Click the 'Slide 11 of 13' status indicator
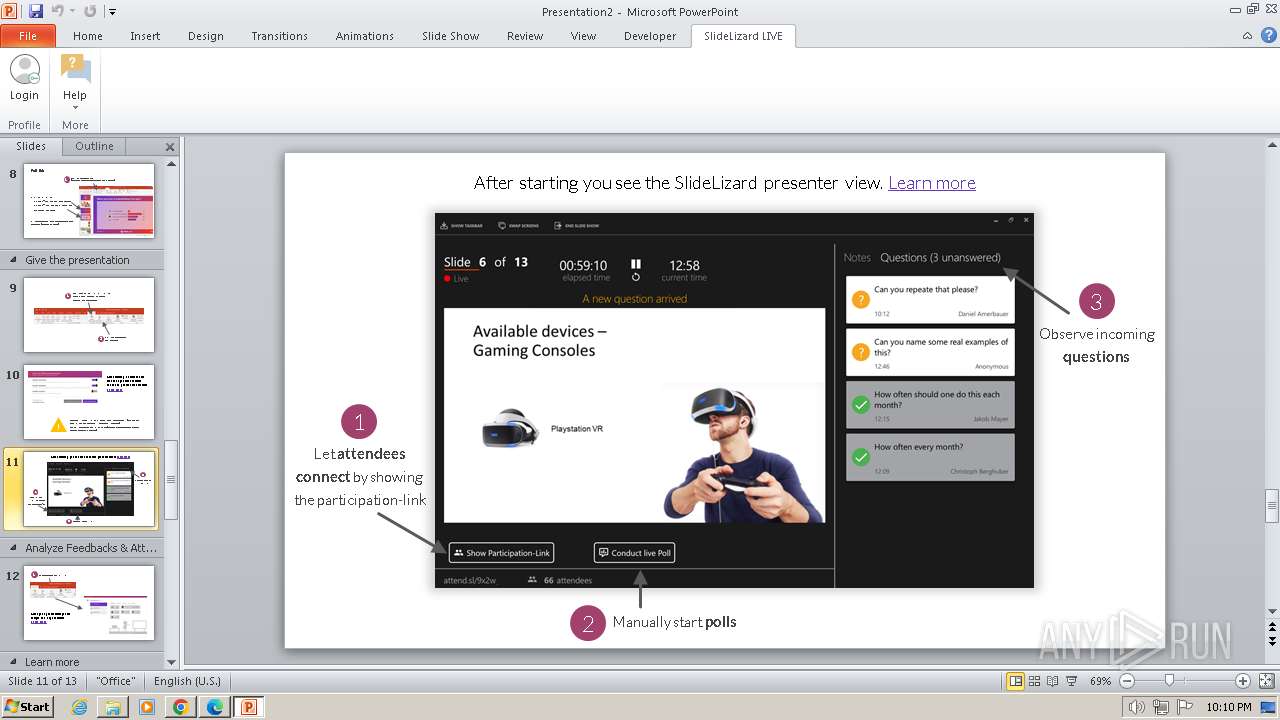Viewport: 1280px width, 720px height. [42, 681]
